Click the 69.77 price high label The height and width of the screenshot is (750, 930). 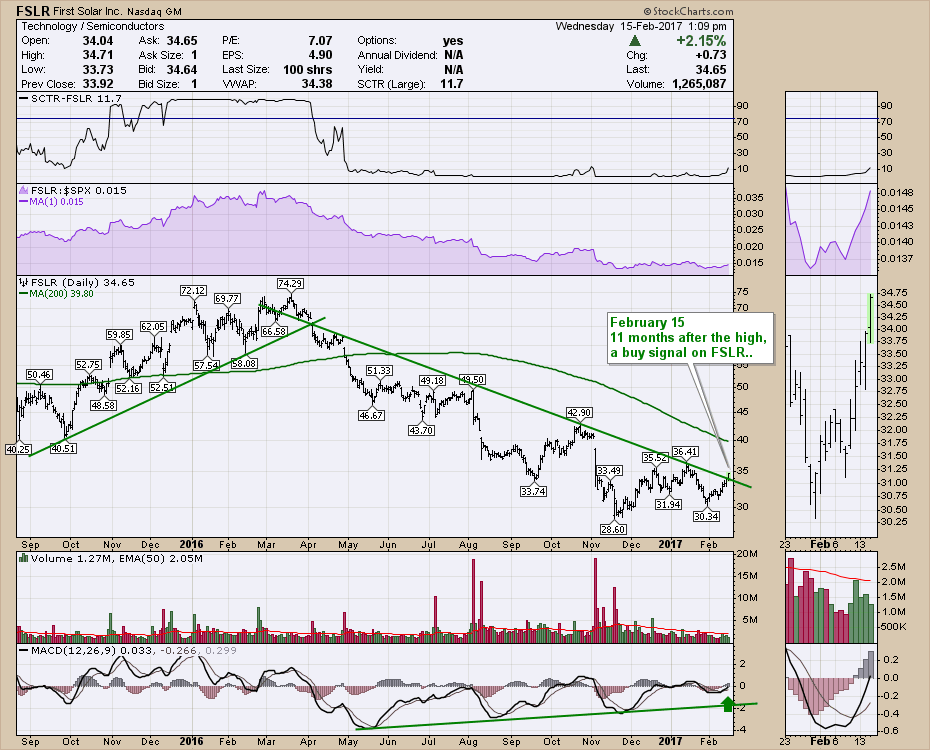click(x=227, y=299)
